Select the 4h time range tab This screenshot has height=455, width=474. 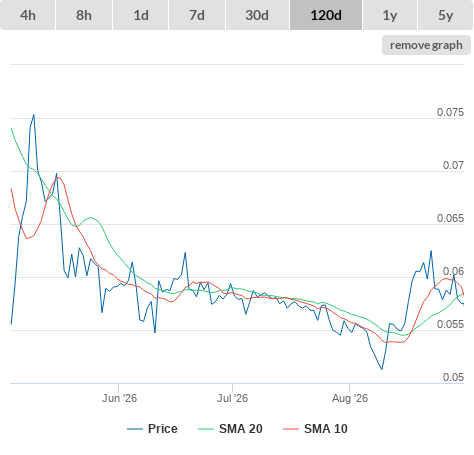(27, 15)
